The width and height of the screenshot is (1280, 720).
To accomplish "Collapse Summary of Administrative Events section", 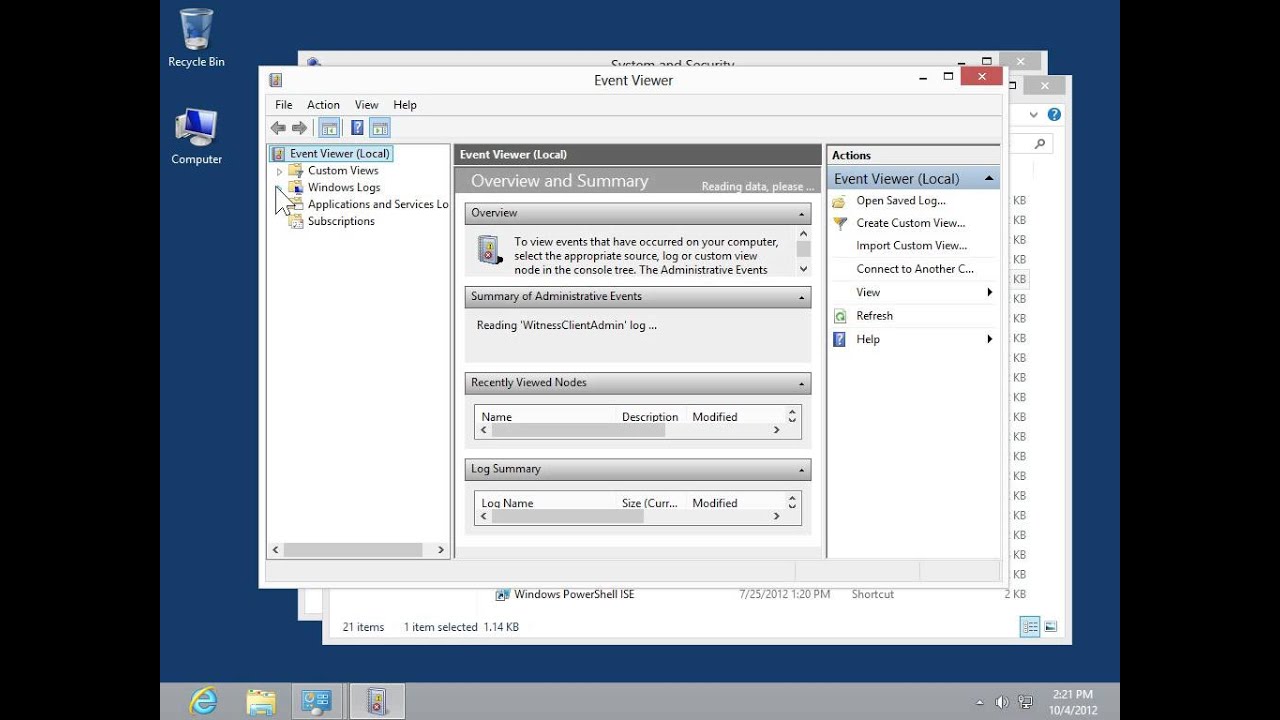I will [802, 297].
